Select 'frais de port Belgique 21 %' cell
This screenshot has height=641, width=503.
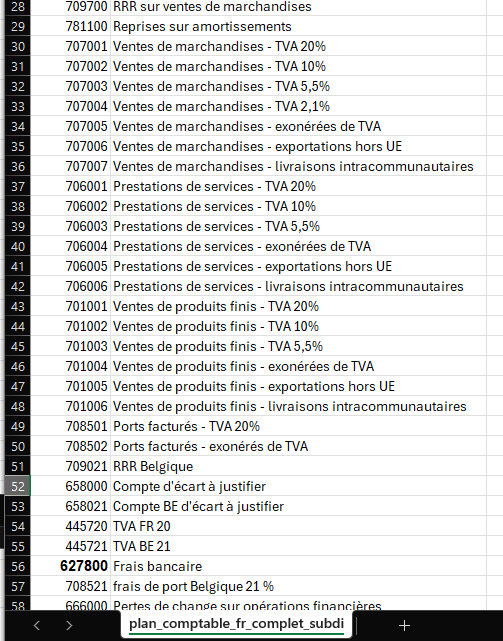298,587
